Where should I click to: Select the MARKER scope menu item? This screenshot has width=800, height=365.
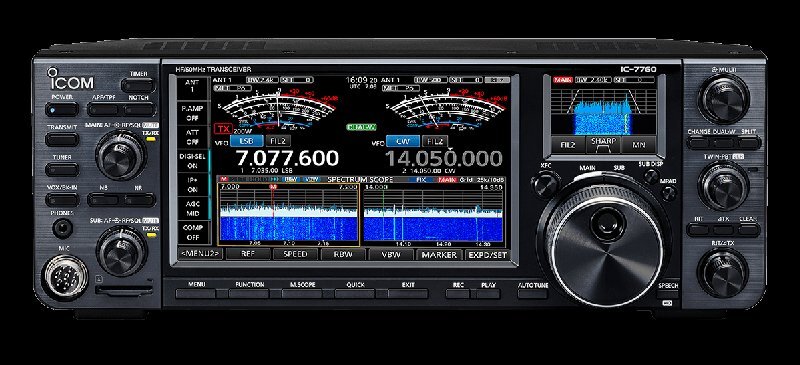439,254
